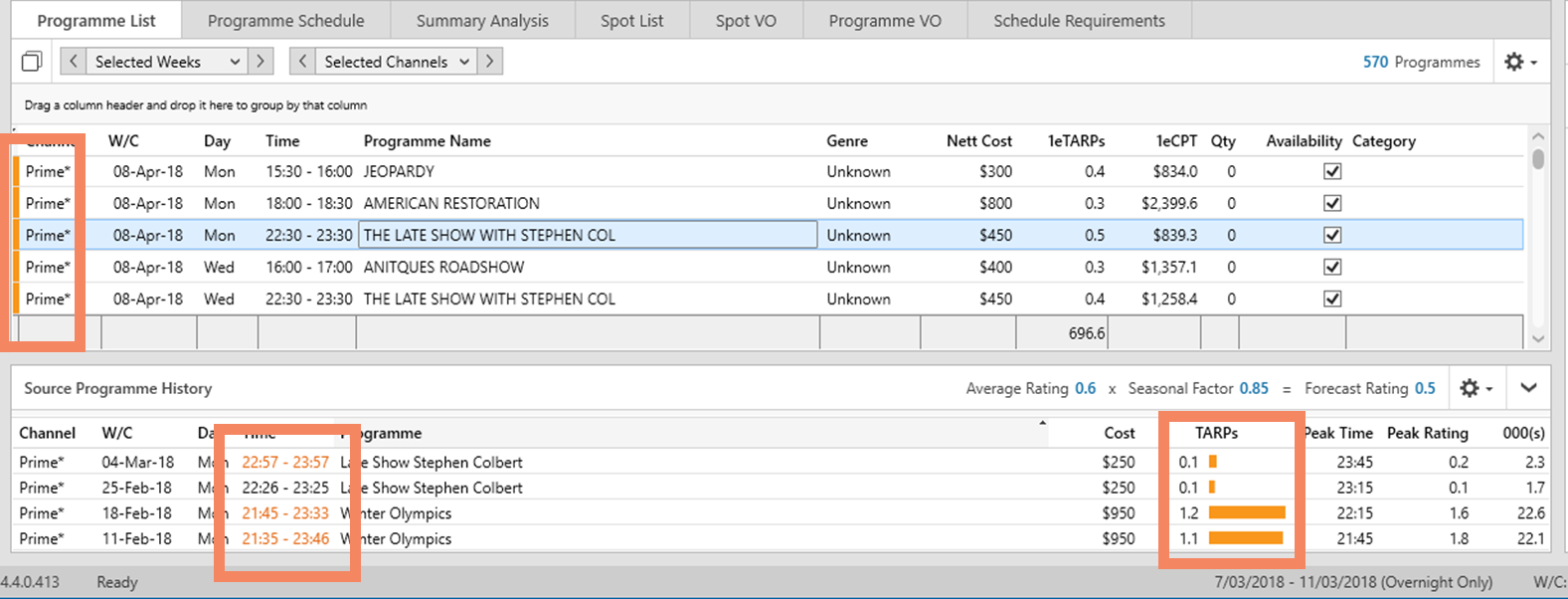Go to previous channel using left arrow
Viewport: 1568px width, 599px height.
click(302, 62)
